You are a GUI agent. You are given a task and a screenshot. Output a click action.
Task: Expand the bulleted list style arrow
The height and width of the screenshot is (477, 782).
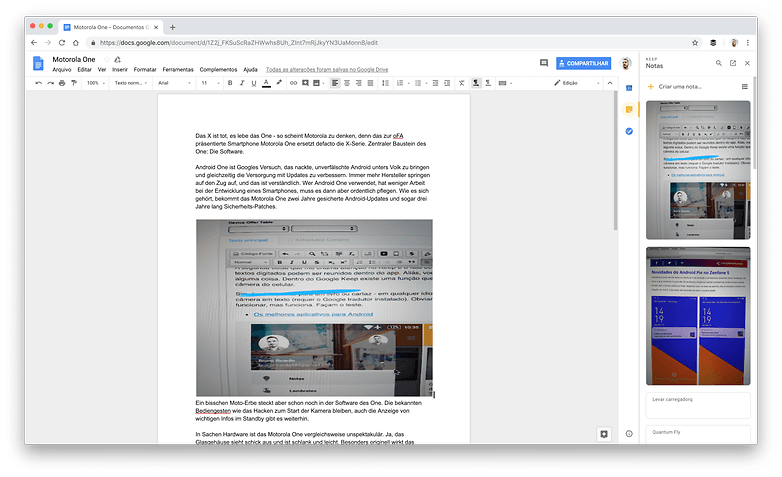coord(426,83)
